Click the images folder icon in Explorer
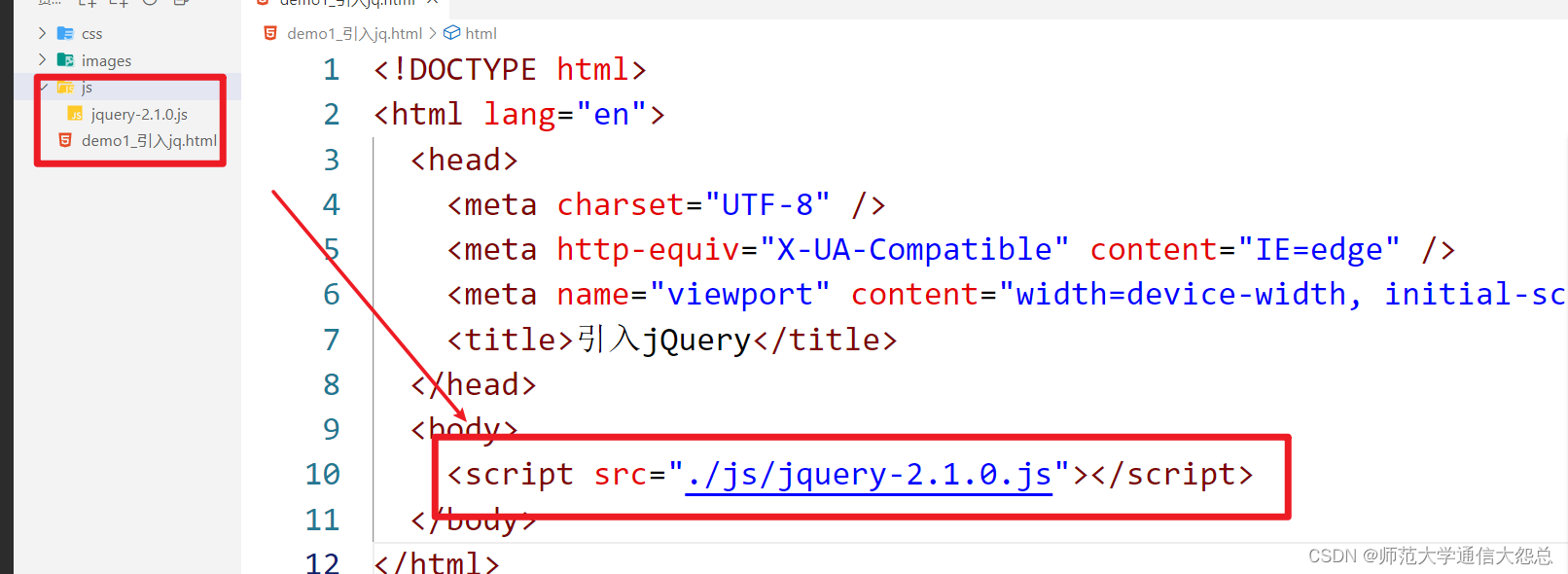 (x=66, y=60)
